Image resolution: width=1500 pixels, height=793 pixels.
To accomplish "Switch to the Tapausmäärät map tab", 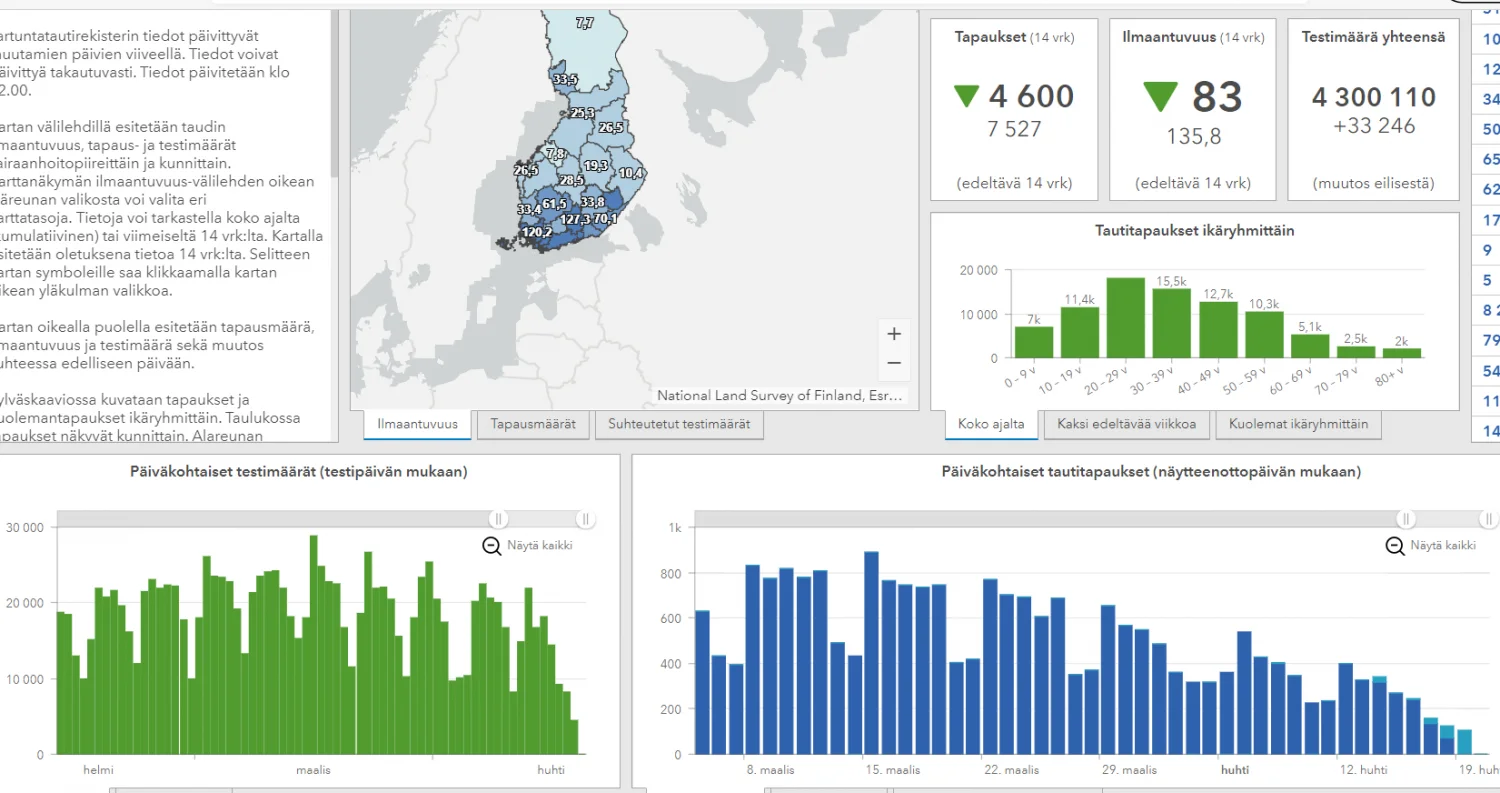I will point(533,424).
